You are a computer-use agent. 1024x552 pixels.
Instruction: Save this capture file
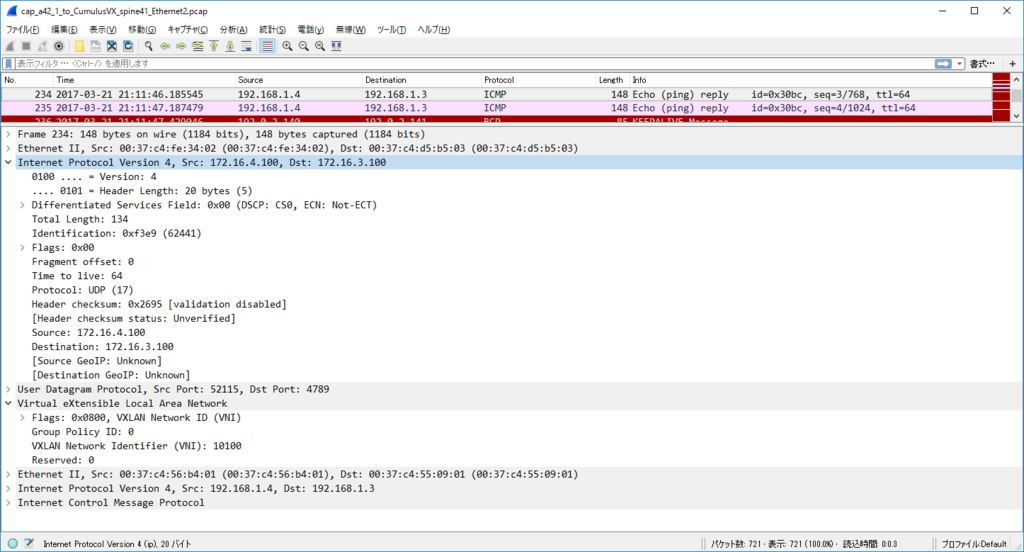[95, 46]
